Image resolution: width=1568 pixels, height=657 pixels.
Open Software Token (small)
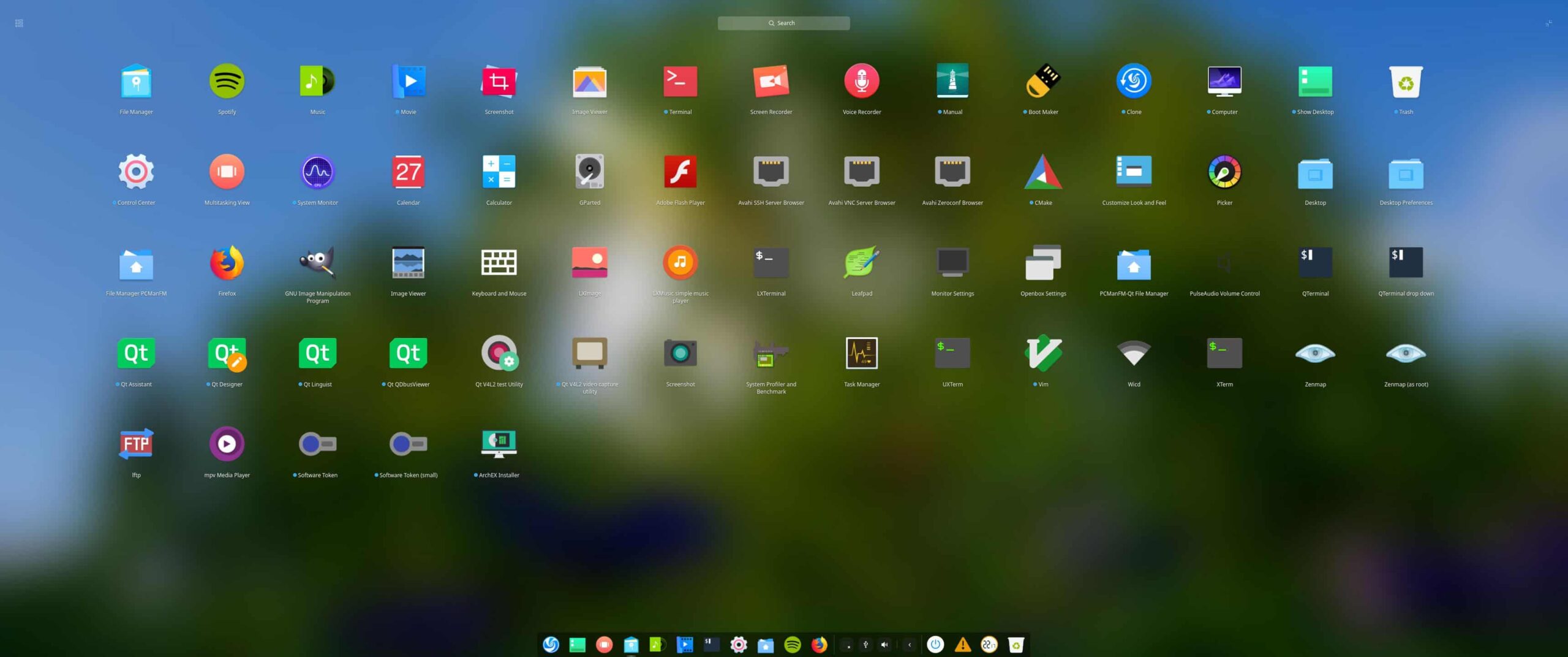coord(409,444)
